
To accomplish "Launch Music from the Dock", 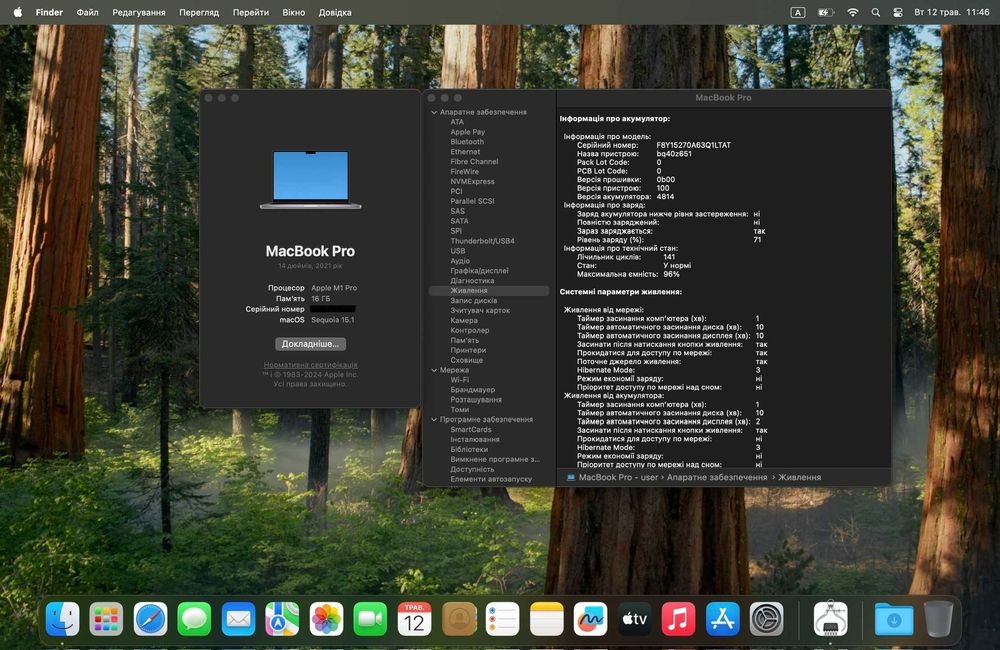I will tap(679, 618).
